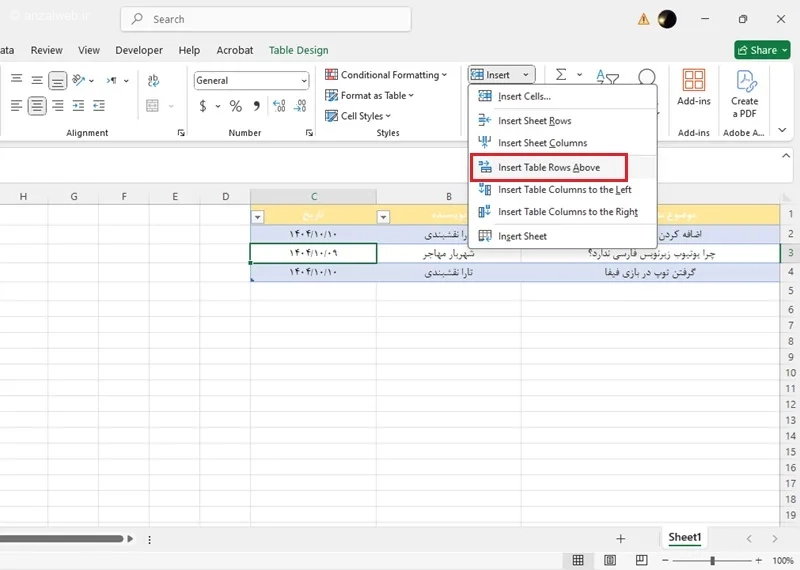Adjust the zoom slider handle
This screenshot has width=800, height=570.
coord(712,560)
